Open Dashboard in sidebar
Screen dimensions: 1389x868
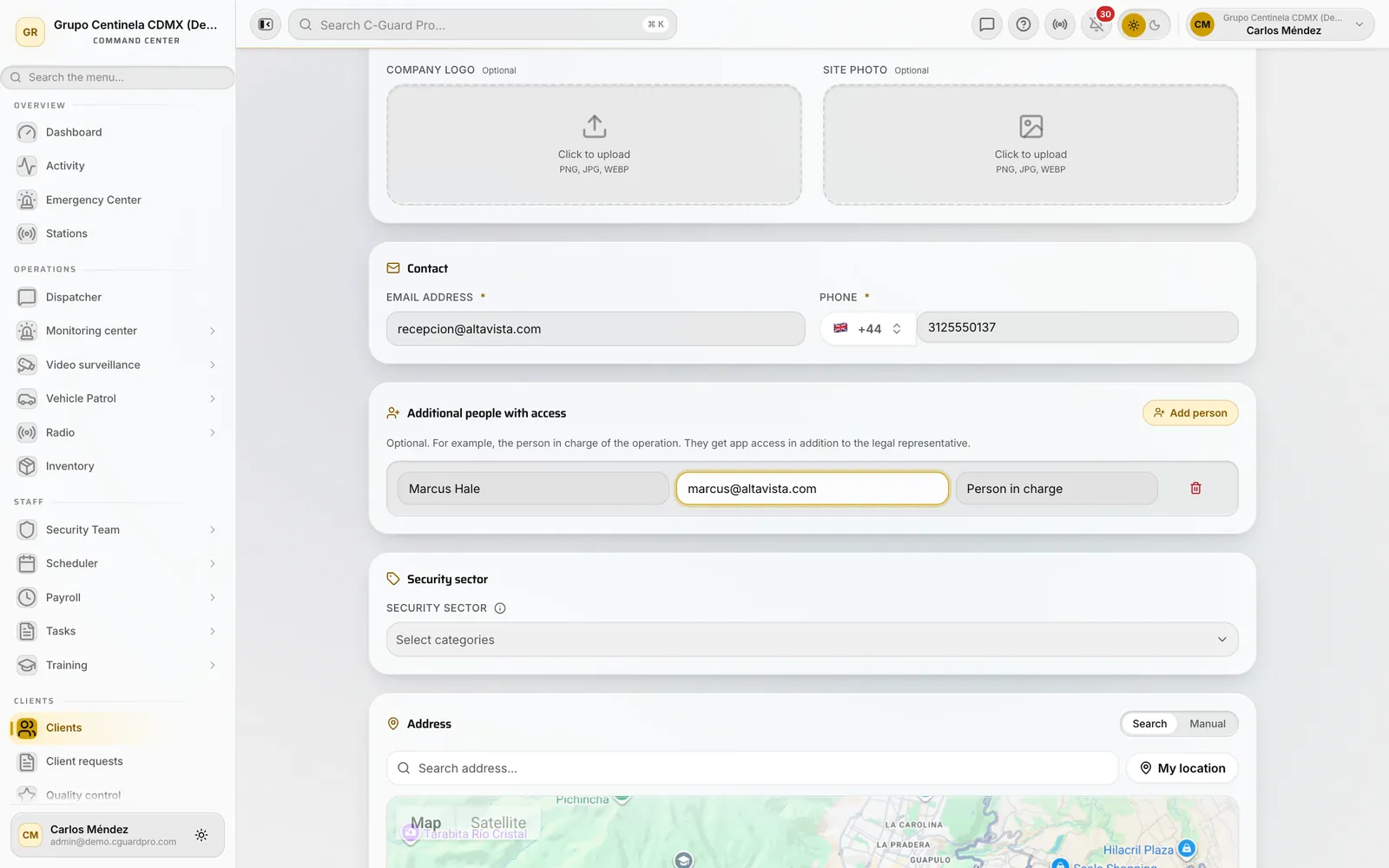117,132
